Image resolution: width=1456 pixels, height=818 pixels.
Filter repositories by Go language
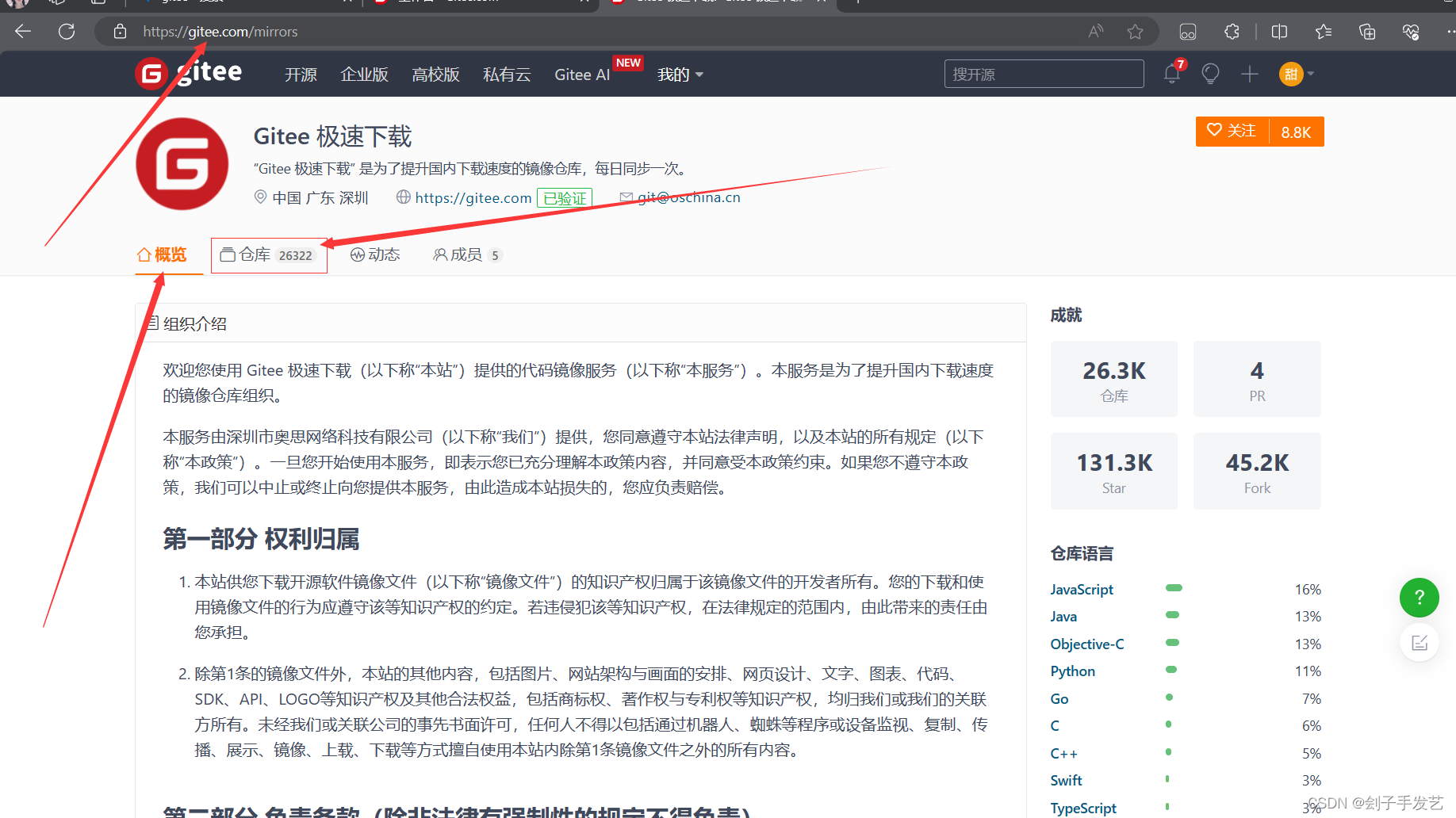pos(1059,698)
